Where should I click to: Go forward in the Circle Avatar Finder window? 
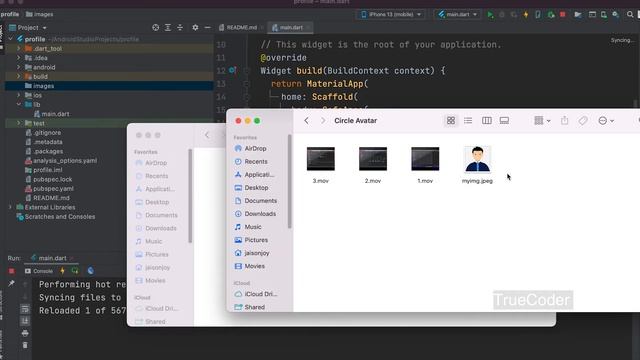(322, 120)
